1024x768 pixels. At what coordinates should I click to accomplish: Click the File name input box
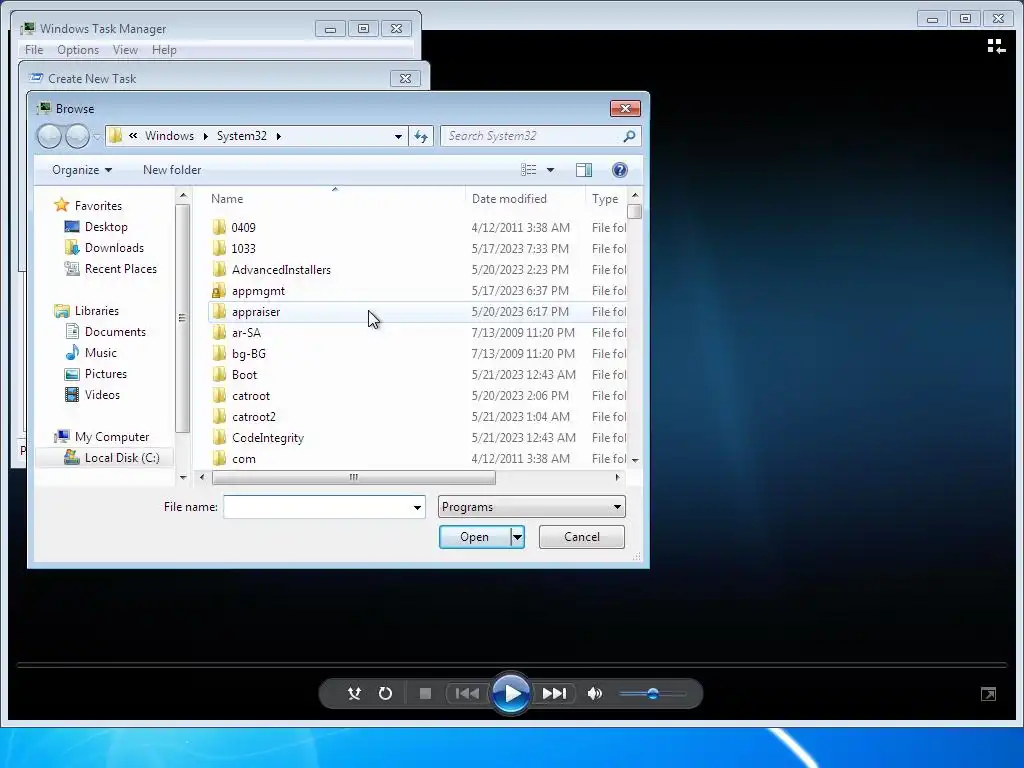pos(317,507)
